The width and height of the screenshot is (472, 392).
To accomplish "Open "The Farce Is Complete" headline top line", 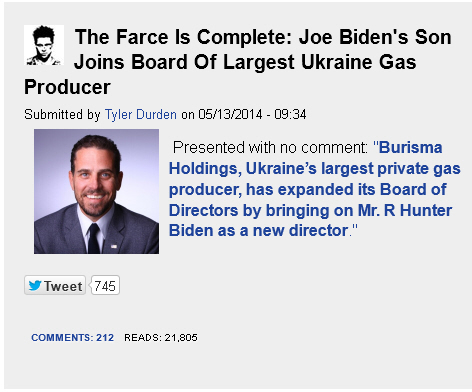I will [263, 37].
